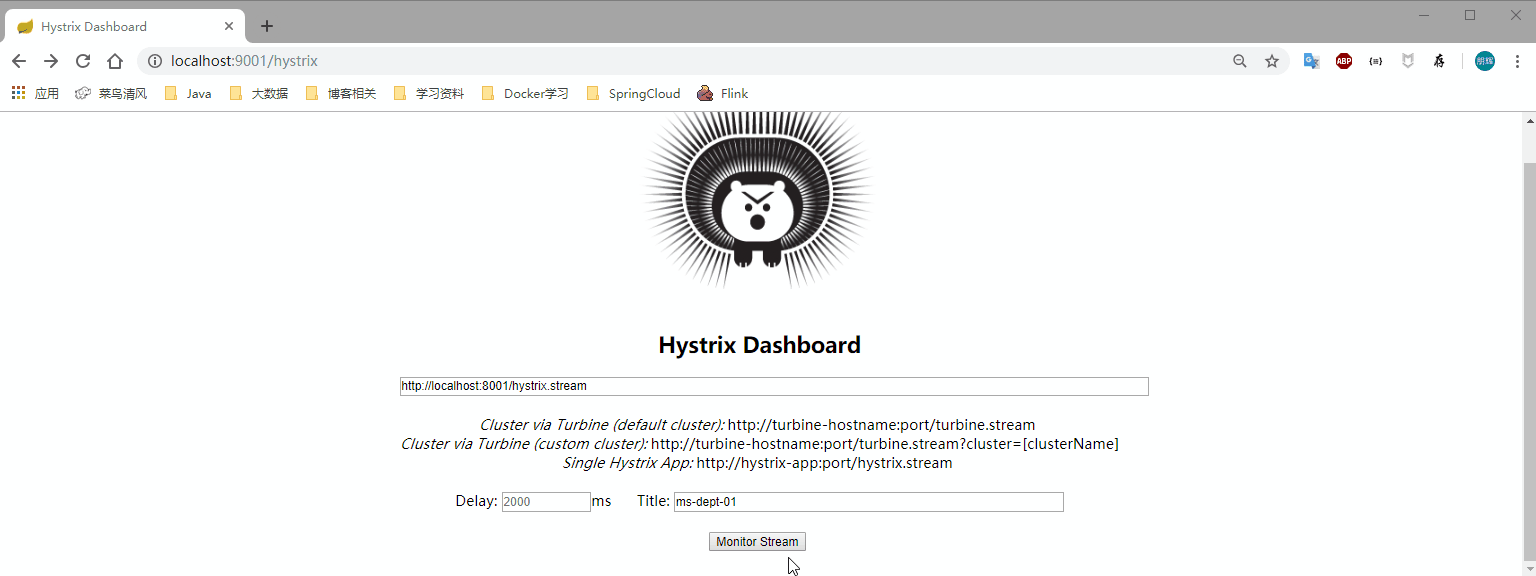Image resolution: width=1536 pixels, height=576 pixels.
Task: Open a new browser tab
Action: [267, 26]
